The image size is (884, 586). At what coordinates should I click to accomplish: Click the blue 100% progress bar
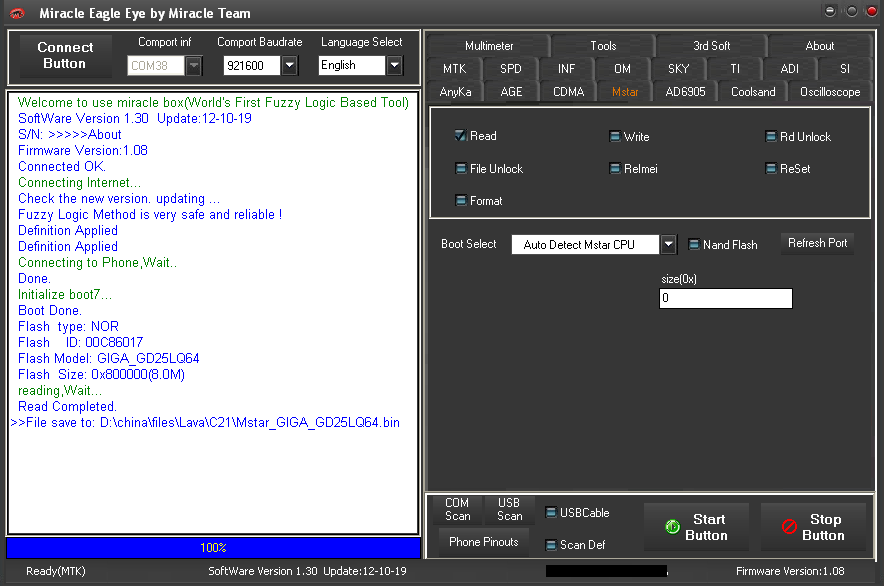click(x=213, y=548)
